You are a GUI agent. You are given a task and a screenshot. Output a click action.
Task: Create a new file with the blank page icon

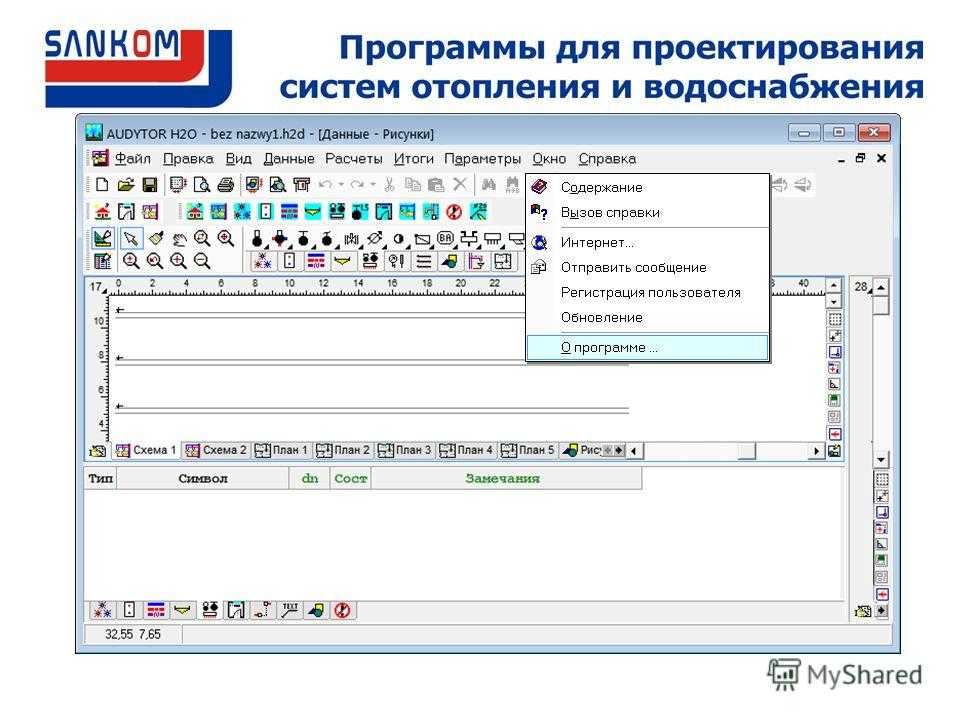click(102, 184)
